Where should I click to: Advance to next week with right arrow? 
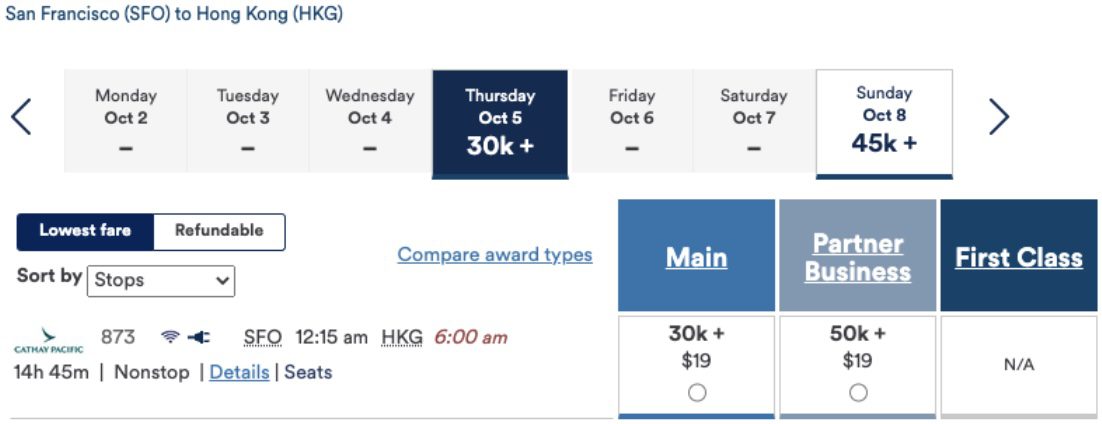pyautogui.click(x=999, y=117)
